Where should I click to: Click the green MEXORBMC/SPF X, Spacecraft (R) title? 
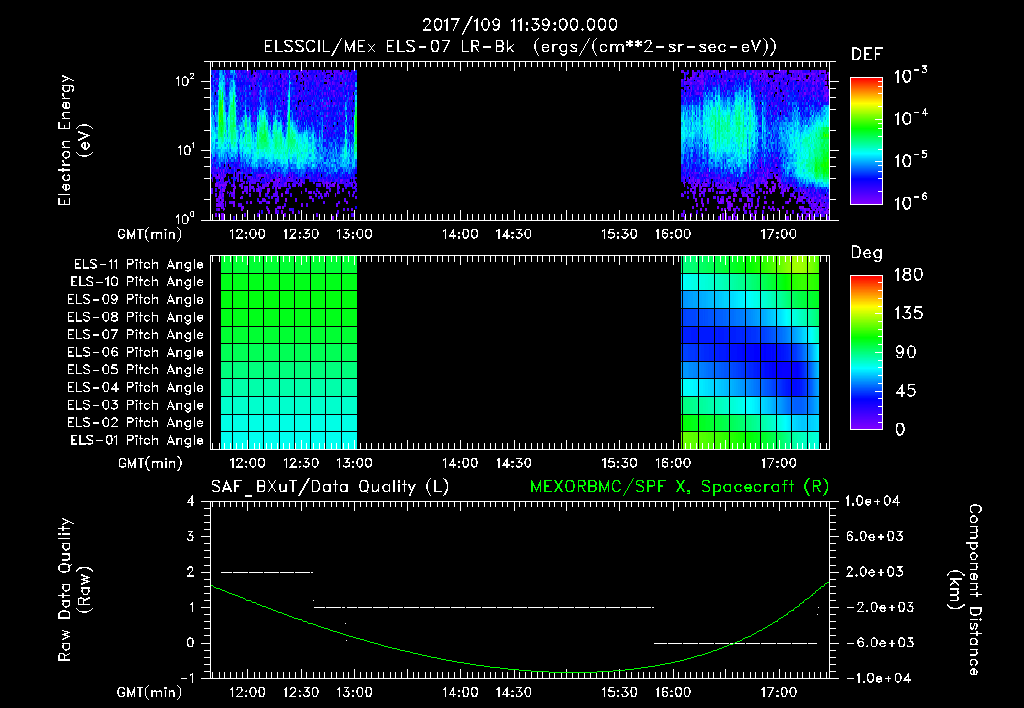pyautogui.click(x=679, y=487)
